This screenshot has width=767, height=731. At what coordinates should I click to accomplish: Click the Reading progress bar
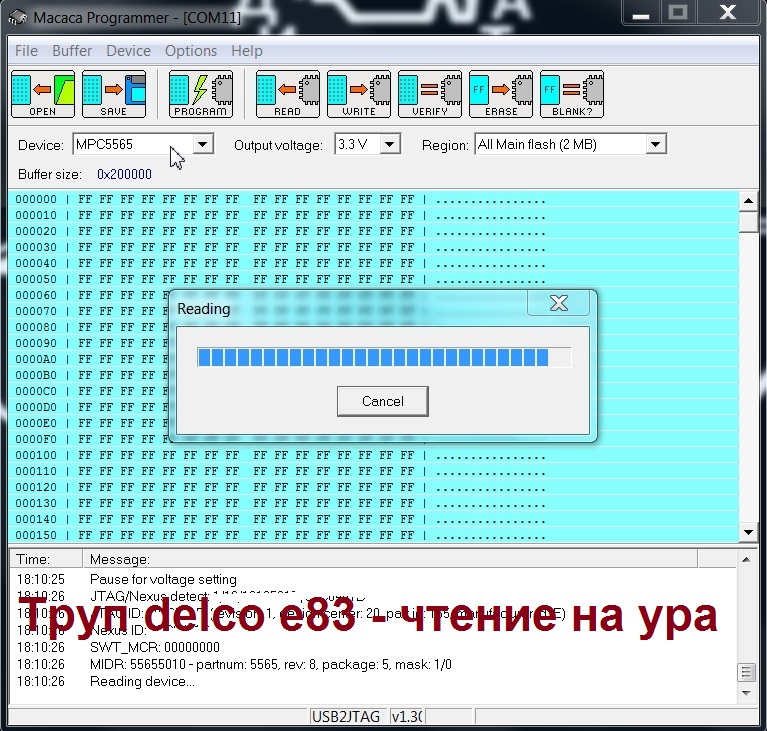tap(383, 357)
